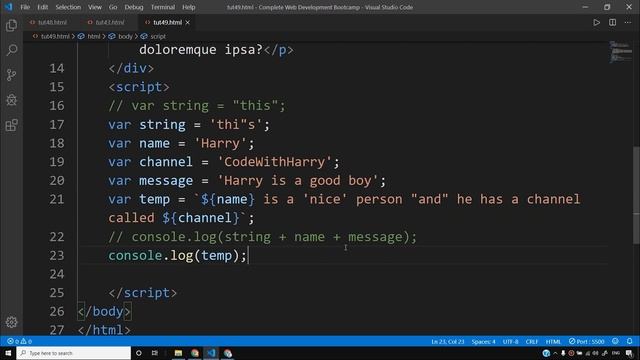Image resolution: width=640 pixels, height=360 pixels.
Task: Click the Windows taskbar search box
Action: (73, 353)
